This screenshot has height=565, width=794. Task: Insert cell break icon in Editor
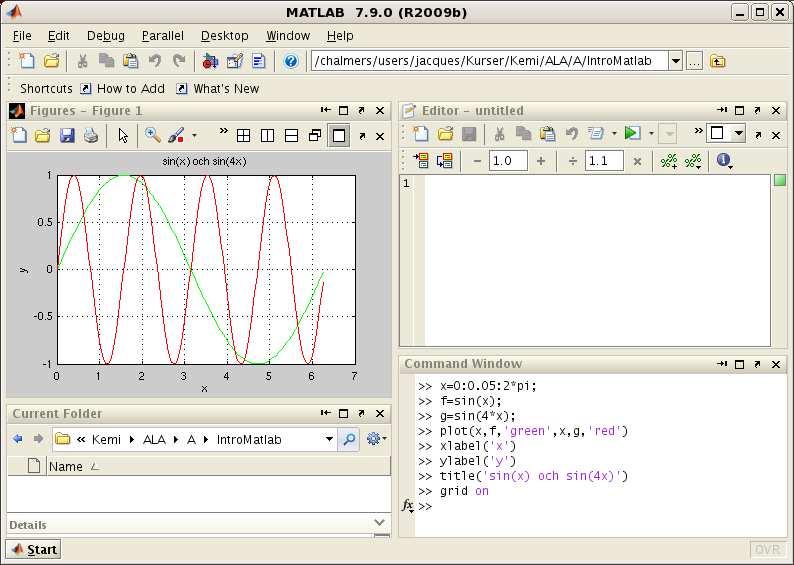[668, 161]
